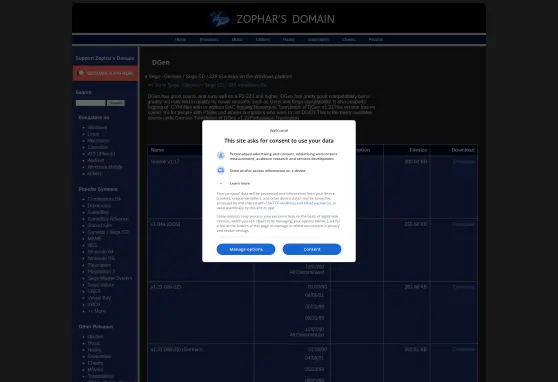Viewport: 558px width, 382px height.
Task: Click the store information device icon
Action: [221, 170]
